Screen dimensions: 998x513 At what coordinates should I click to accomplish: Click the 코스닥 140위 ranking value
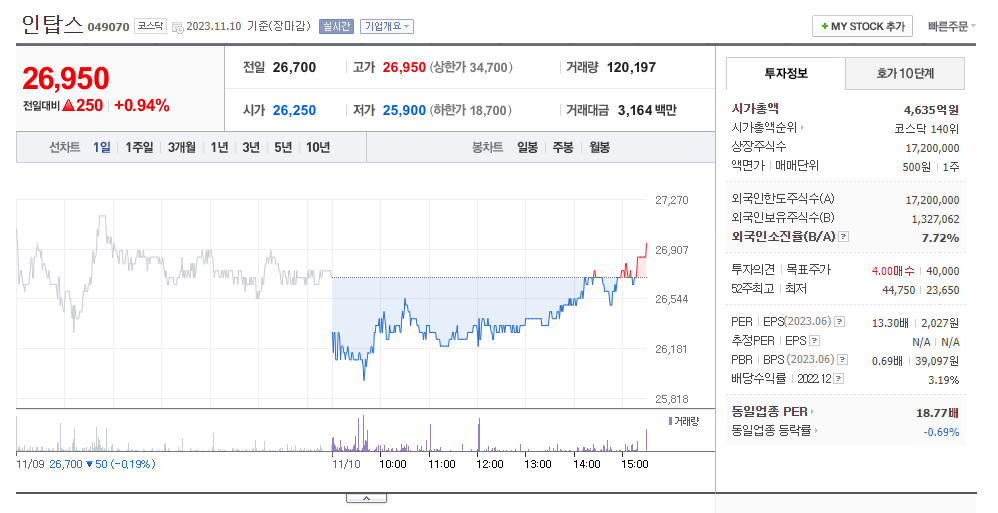[926, 129]
